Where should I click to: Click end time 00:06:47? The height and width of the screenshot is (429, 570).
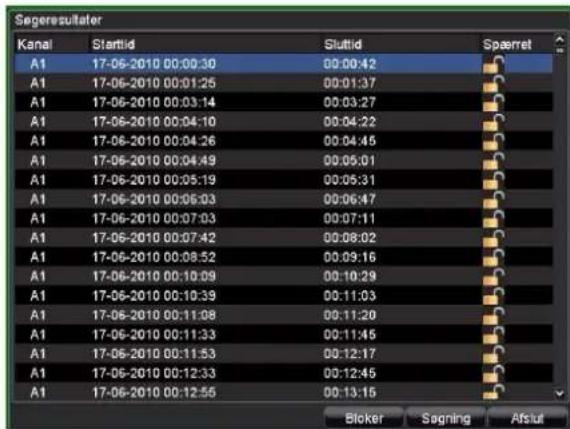pos(349,199)
